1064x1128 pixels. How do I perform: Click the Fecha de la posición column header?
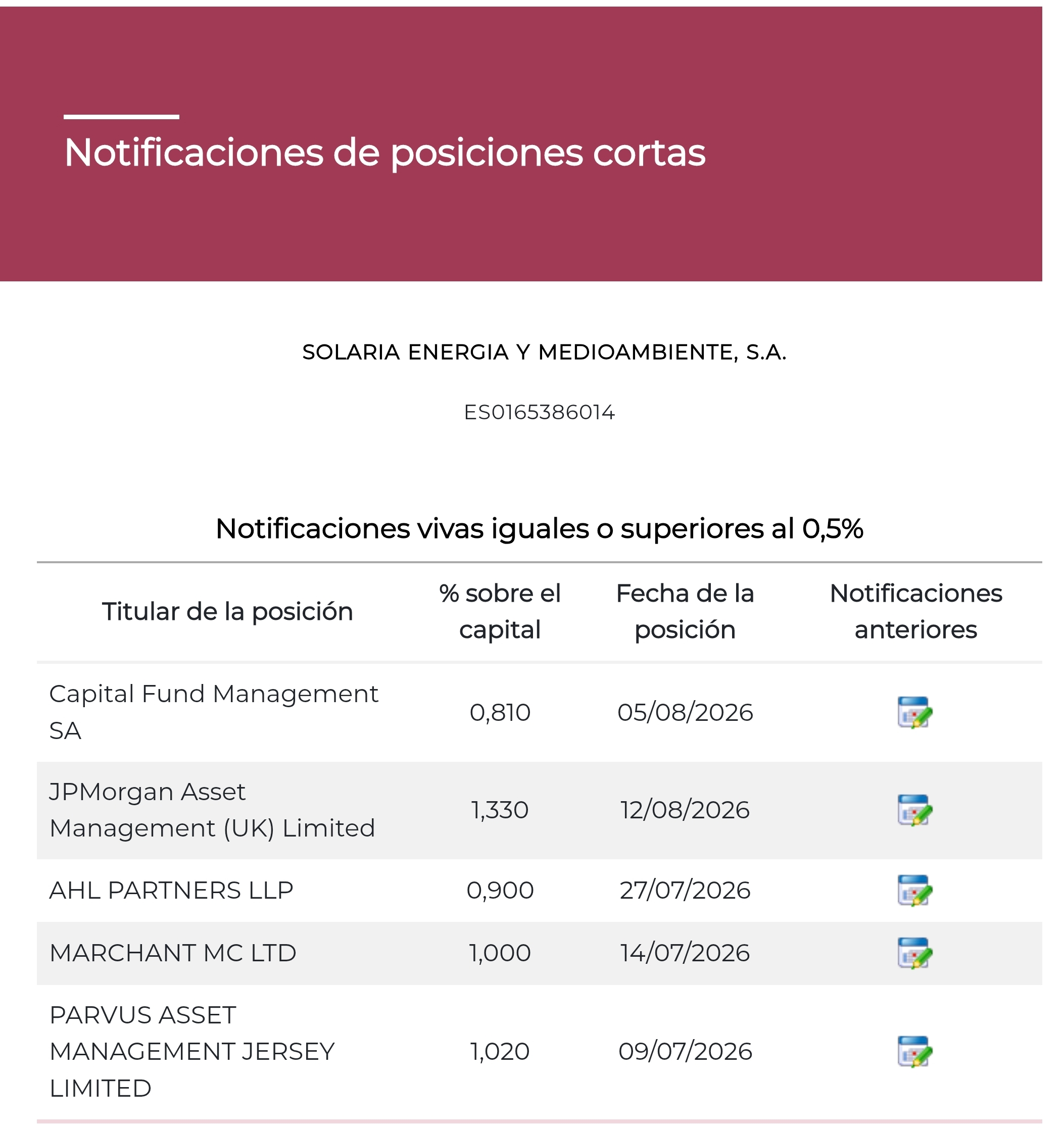click(x=685, y=612)
